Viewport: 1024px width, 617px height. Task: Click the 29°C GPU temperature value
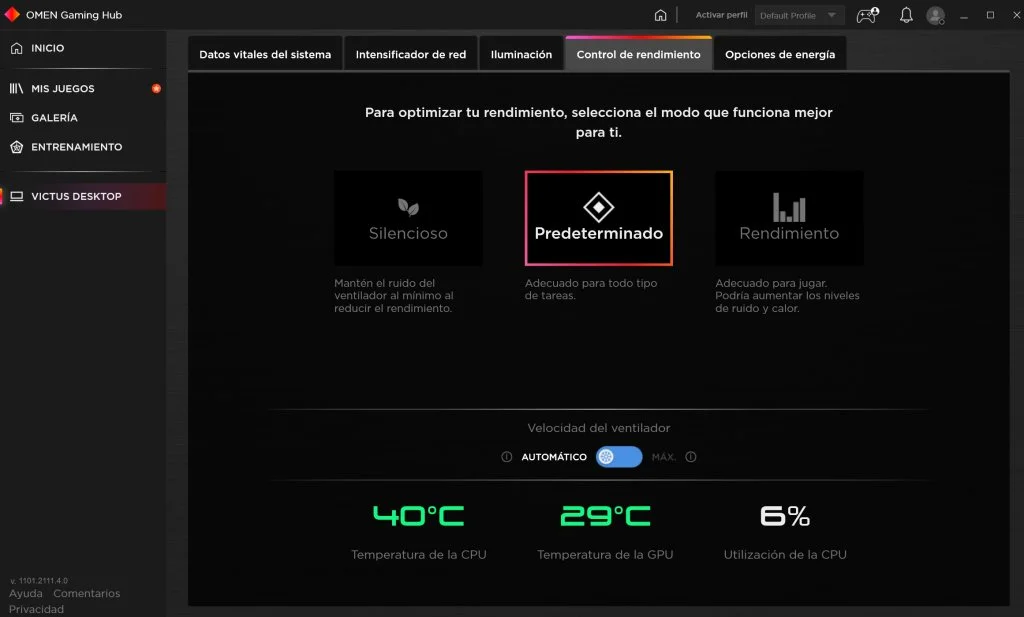pos(605,516)
